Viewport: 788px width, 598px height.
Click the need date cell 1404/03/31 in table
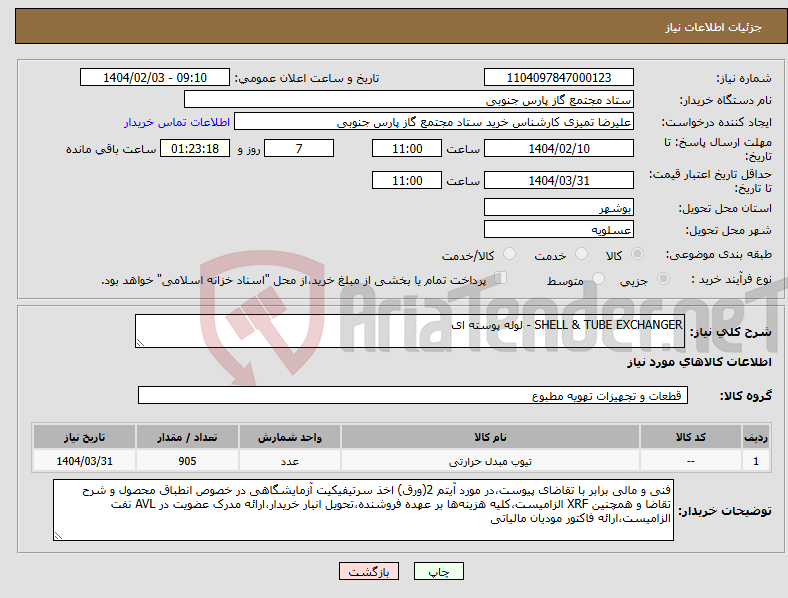tap(84, 461)
